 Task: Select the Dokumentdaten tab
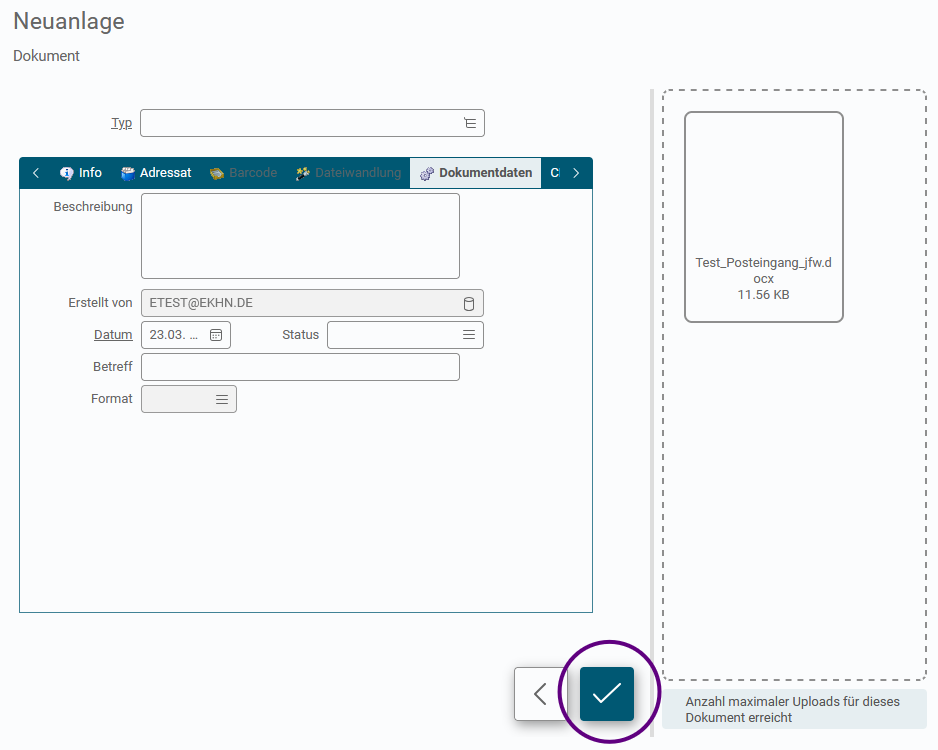coord(476,173)
